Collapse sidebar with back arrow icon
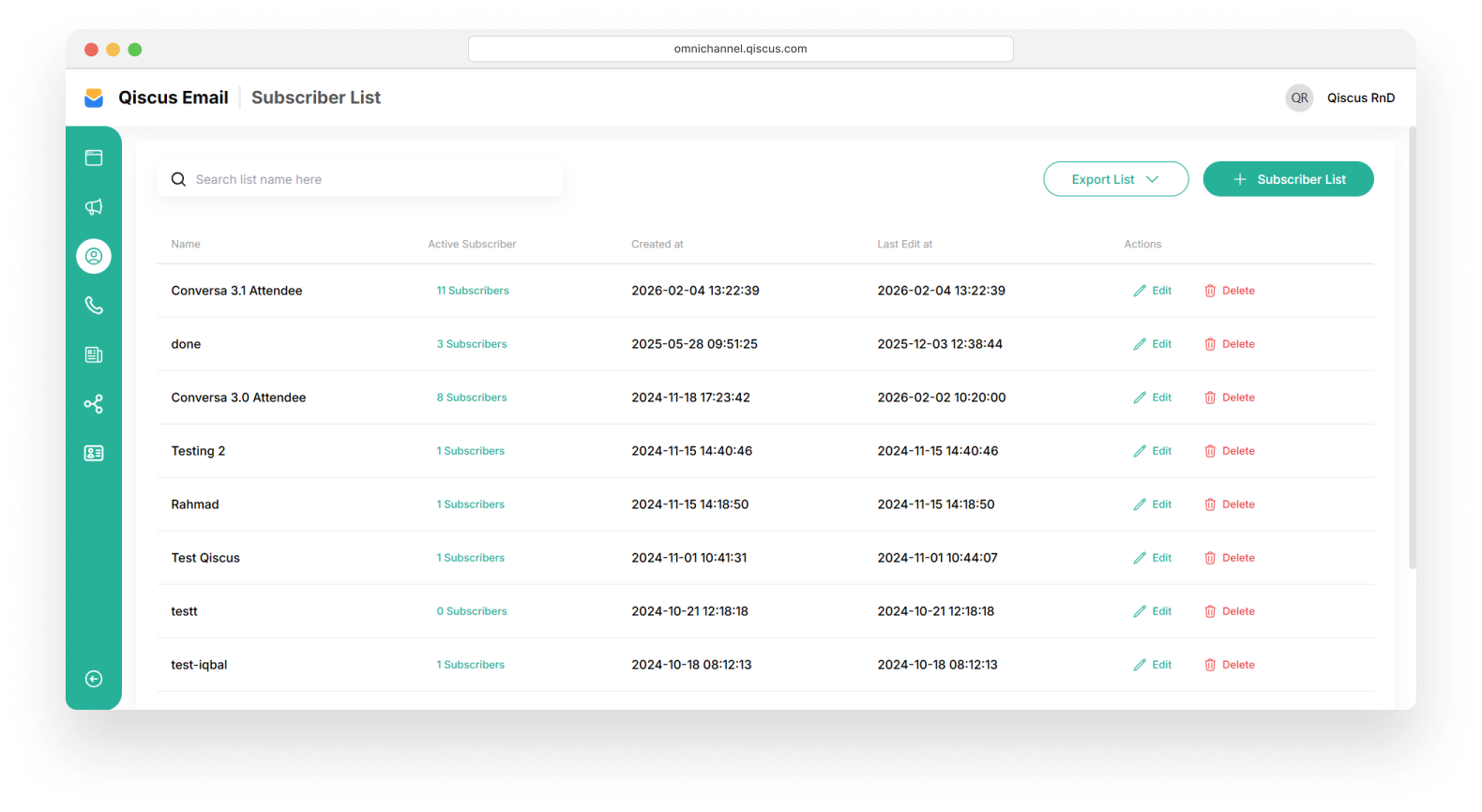 click(x=94, y=679)
